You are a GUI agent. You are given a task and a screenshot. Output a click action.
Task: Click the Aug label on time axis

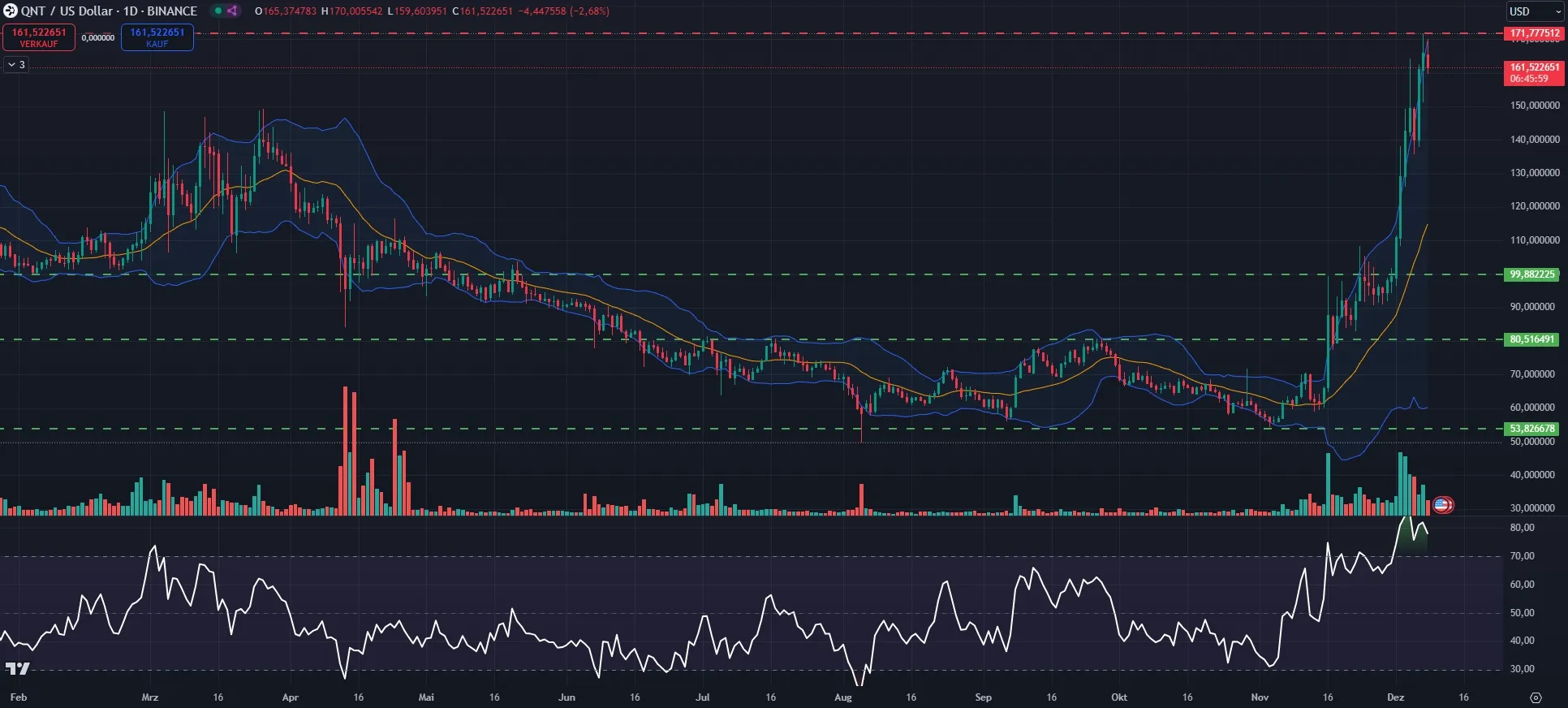click(843, 697)
